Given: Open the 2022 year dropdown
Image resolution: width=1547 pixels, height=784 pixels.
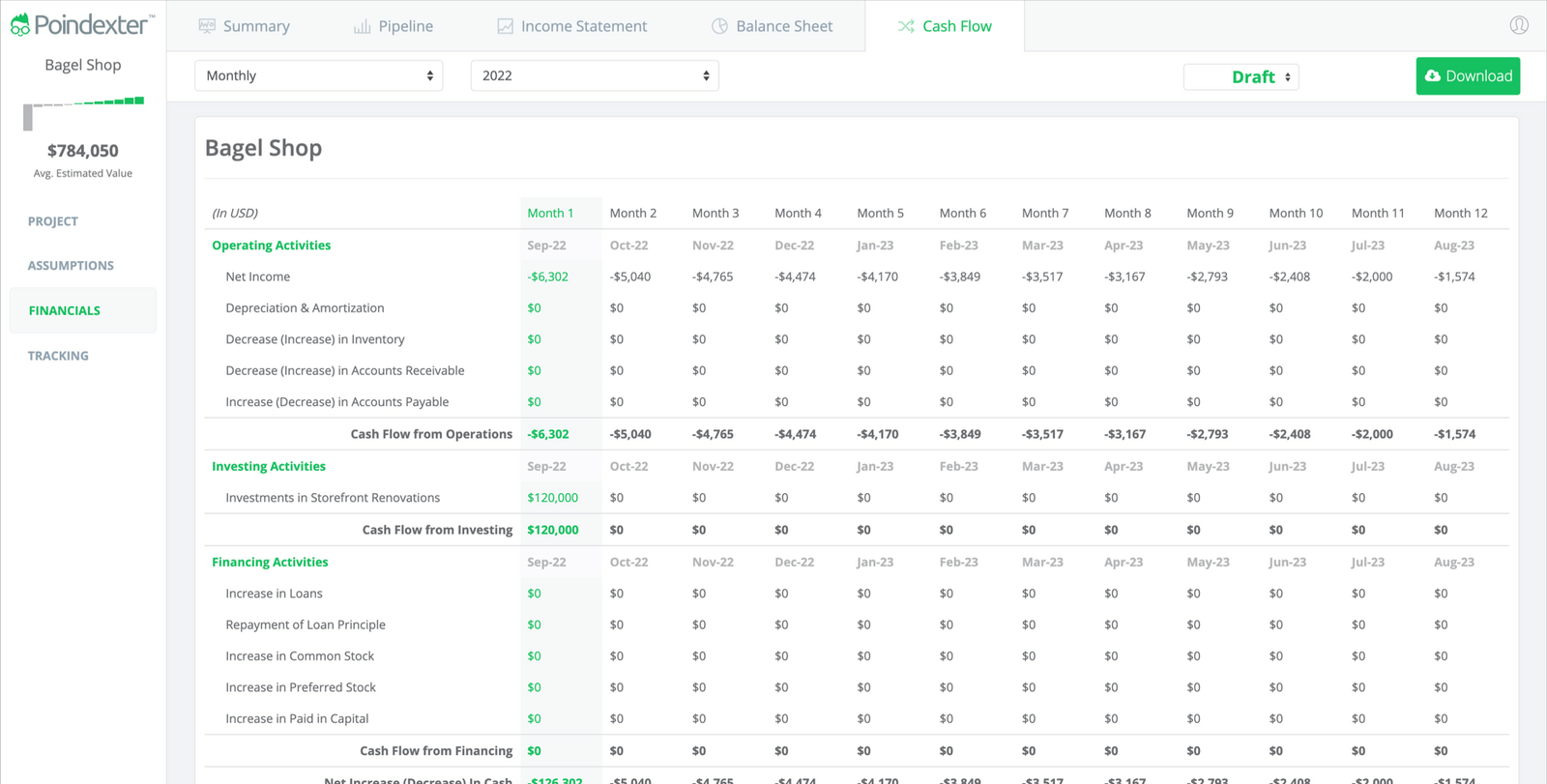Looking at the screenshot, I should coord(594,75).
